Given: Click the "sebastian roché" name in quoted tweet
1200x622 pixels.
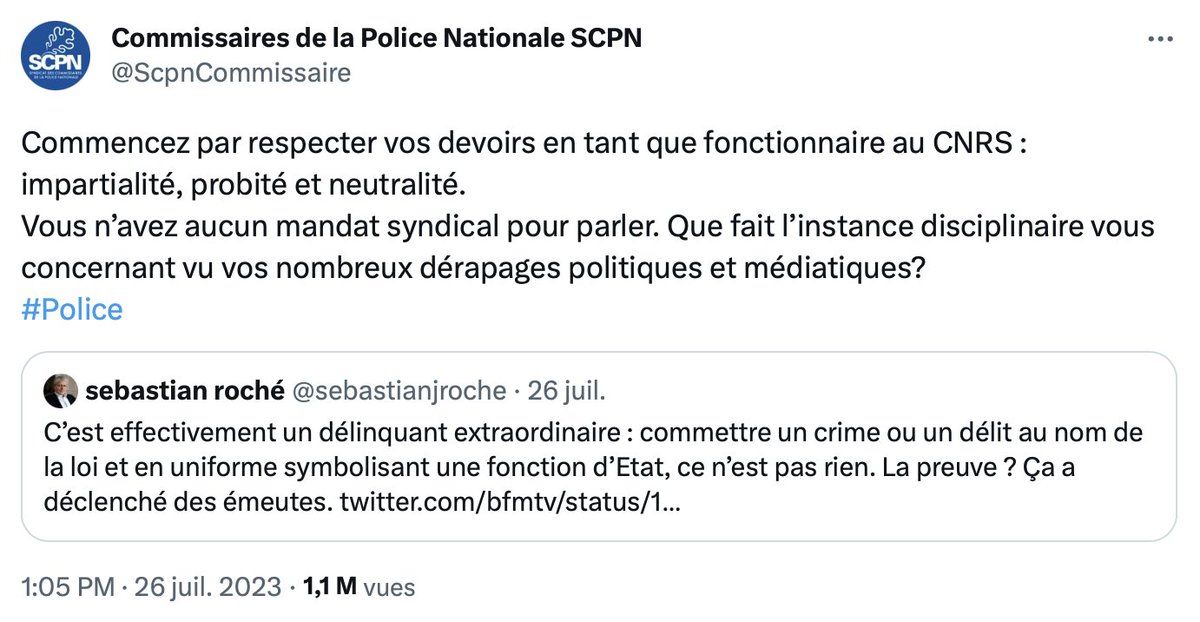Looking at the screenshot, I should pyautogui.click(x=185, y=391).
